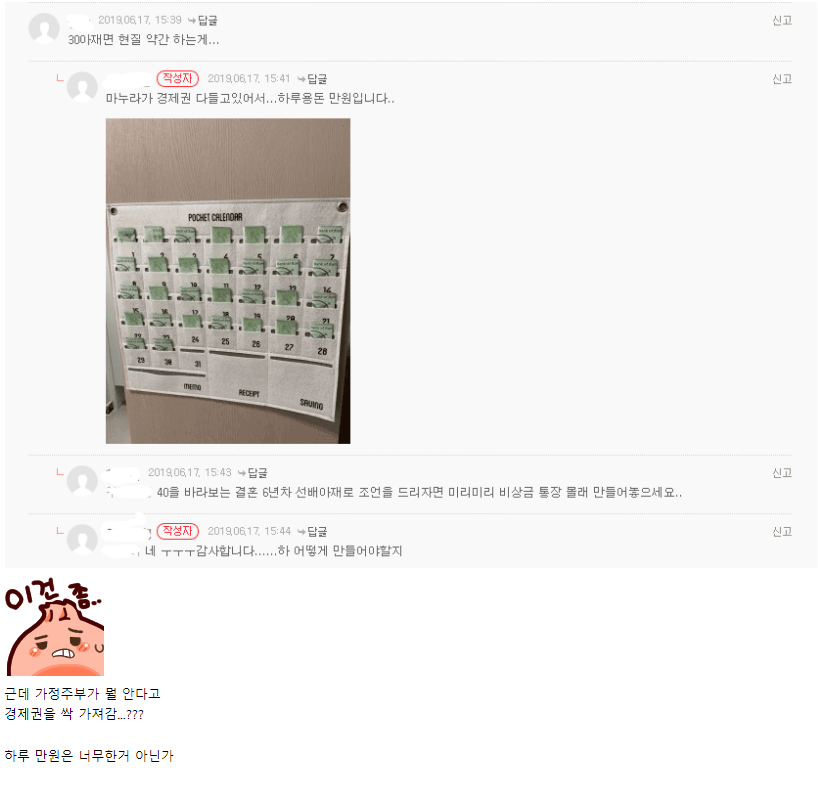Click the 15:43 comment timestamp
Image resolution: width=818 pixels, height=793 pixels.
189,472
